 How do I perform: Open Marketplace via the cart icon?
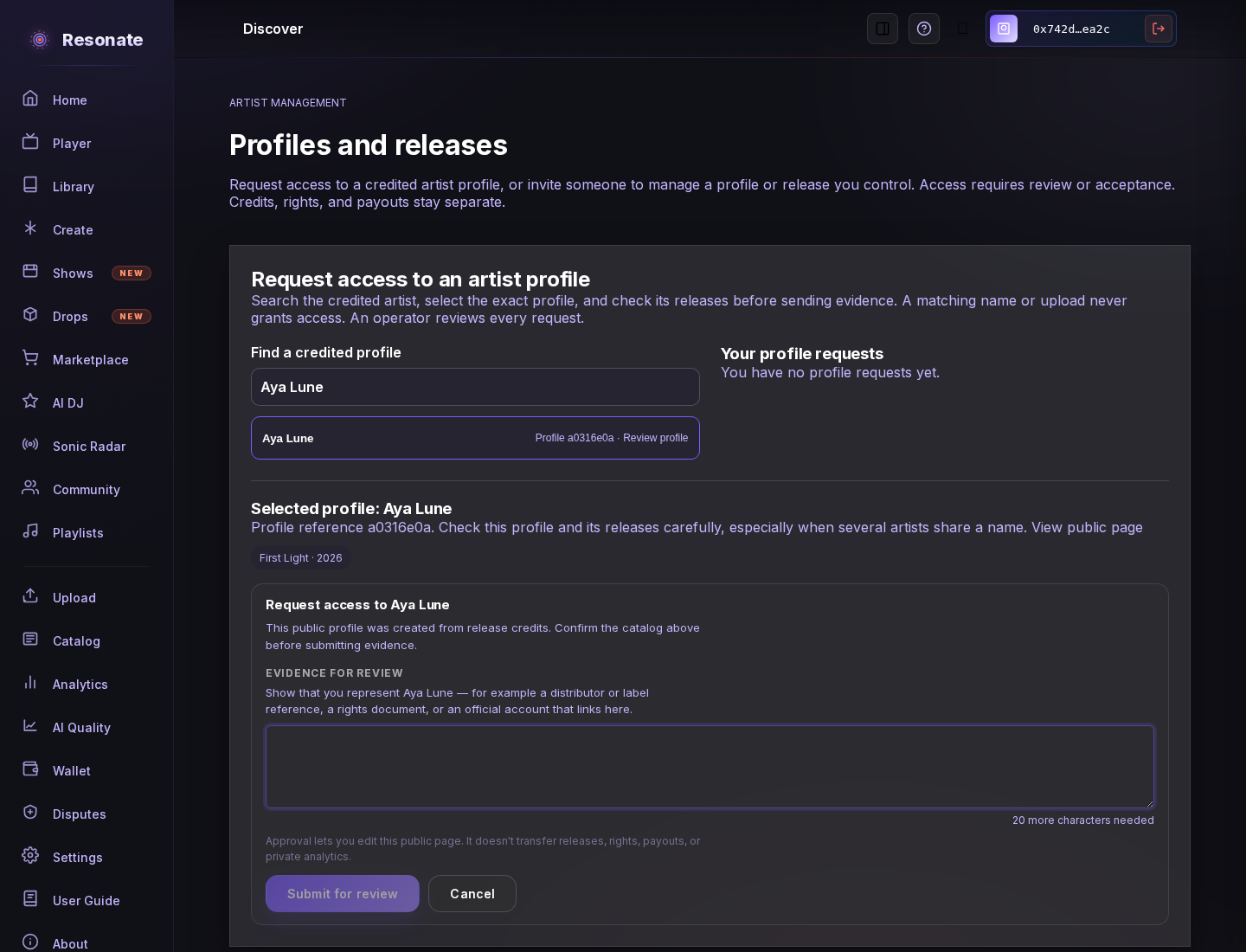(x=30, y=358)
